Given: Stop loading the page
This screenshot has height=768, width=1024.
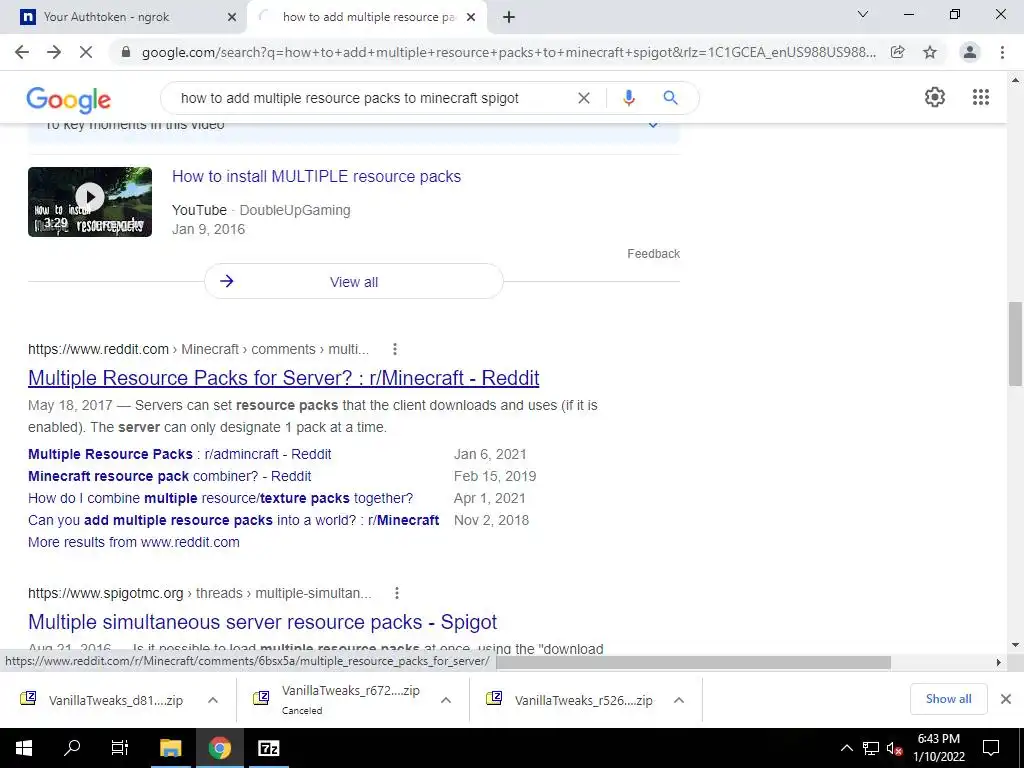Looking at the screenshot, I should pyautogui.click(x=86, y=52).
